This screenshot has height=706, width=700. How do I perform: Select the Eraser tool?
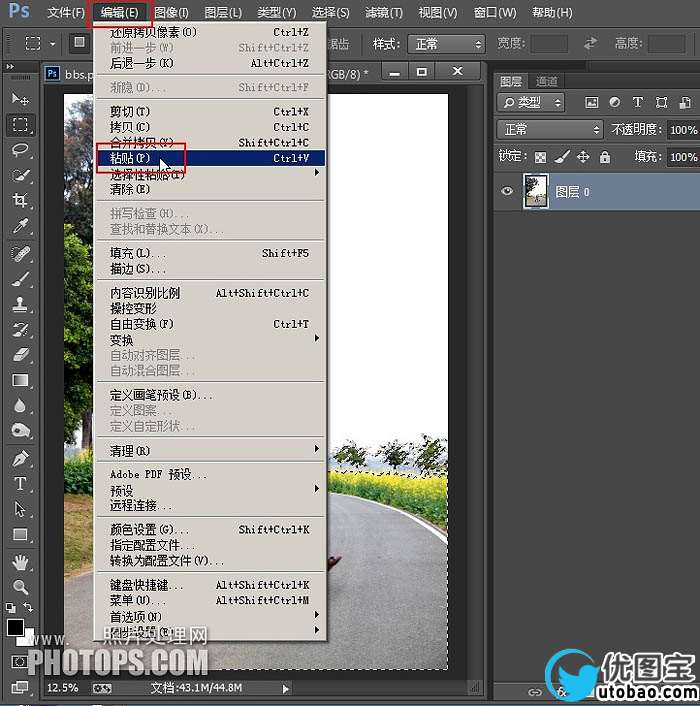click(20, 355)
